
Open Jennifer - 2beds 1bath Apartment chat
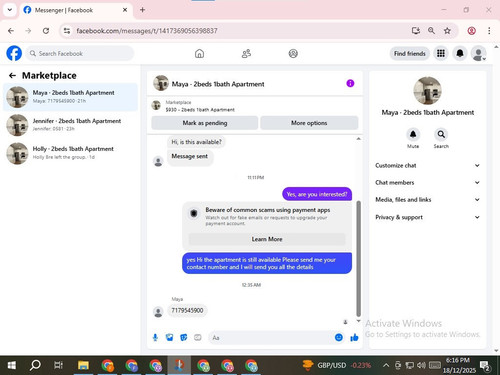[x=70, y=125]
